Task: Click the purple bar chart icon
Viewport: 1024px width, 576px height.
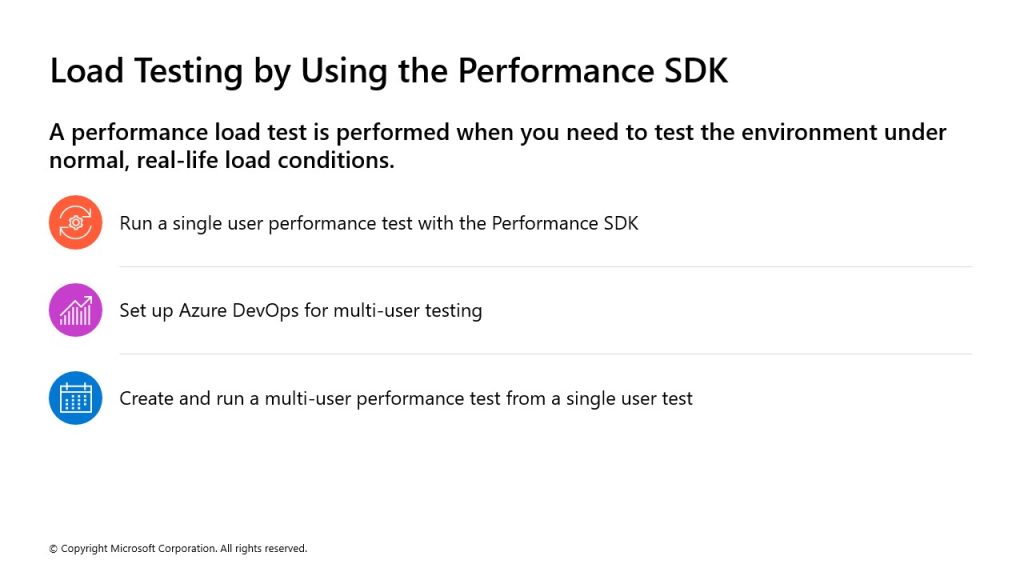Action: point(76,310)
